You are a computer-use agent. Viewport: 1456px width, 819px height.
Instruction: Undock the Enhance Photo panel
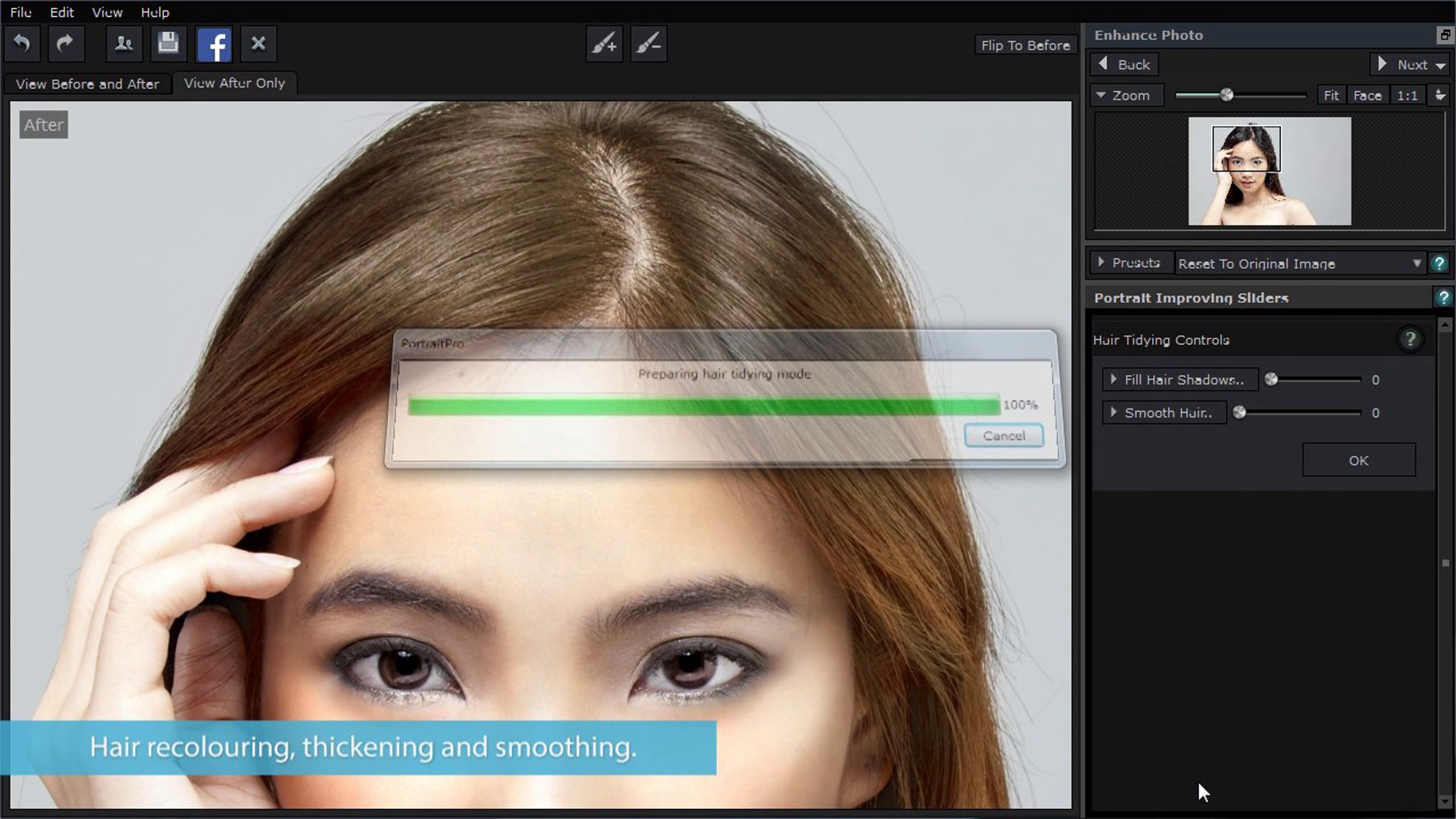pyautogui.click(x=1445, y=35)
